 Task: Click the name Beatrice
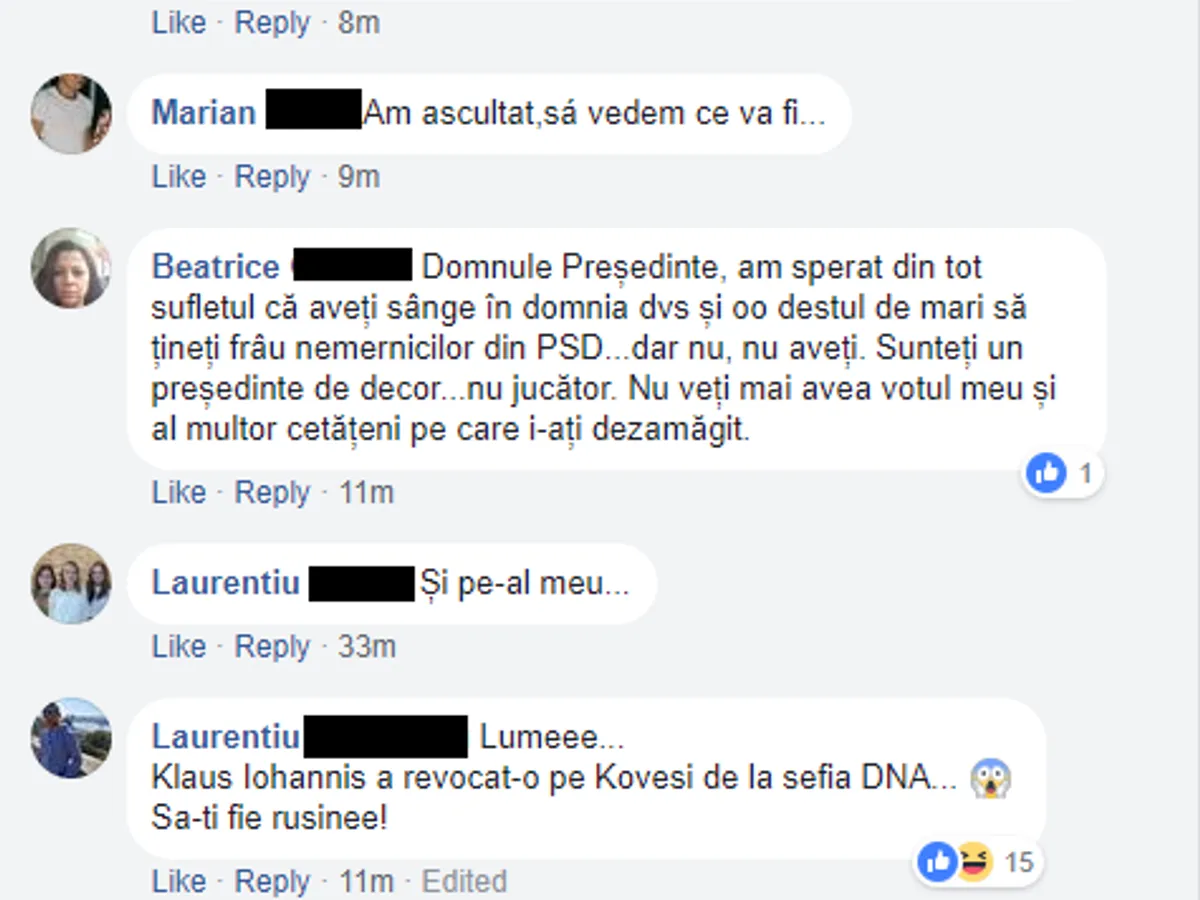click(215, 267)
